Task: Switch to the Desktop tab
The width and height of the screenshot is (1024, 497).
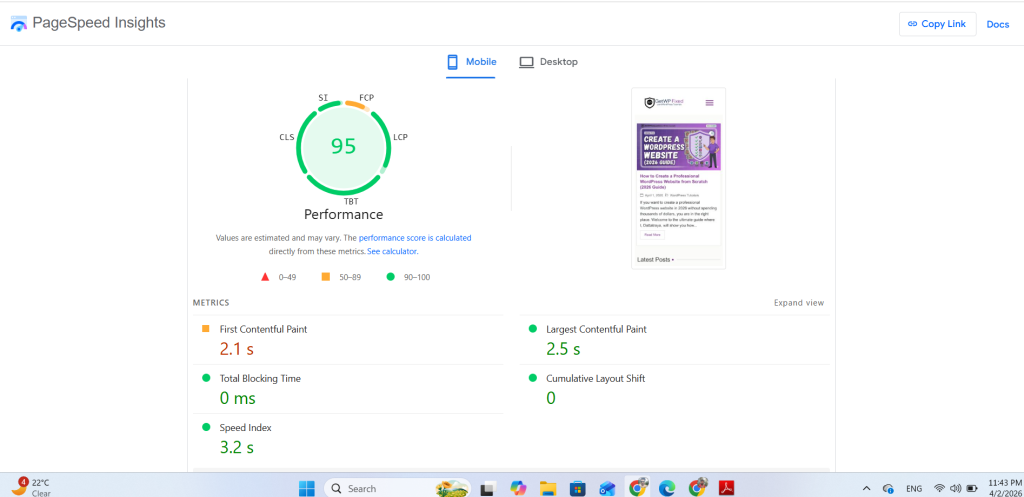Action: click(x=548, y=62)
